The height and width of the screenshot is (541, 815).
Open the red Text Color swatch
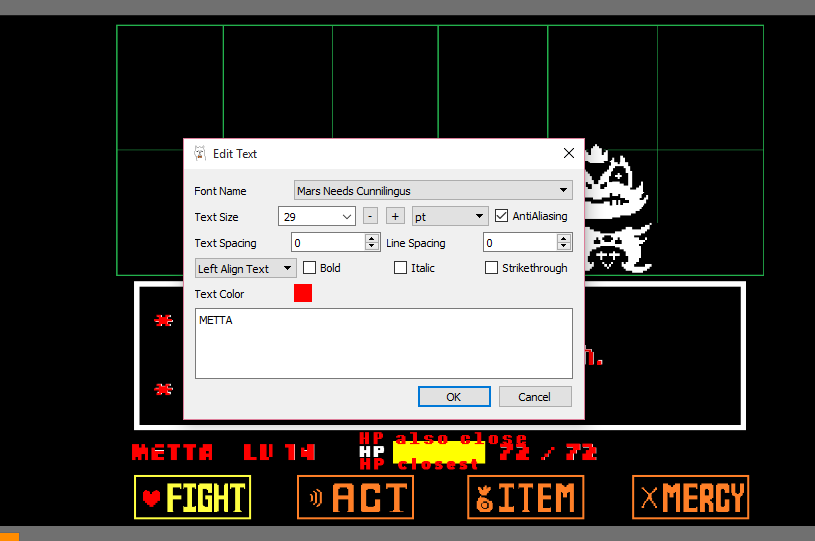point(303,293)
